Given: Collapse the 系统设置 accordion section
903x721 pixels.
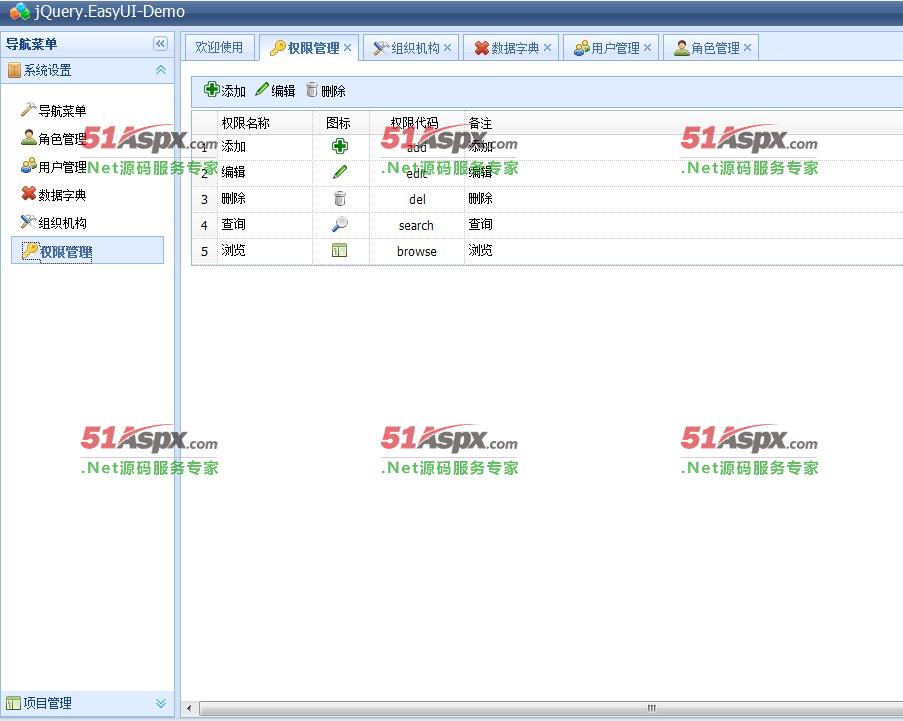Looking at the screenshot, I should click(x=161, y=70).
